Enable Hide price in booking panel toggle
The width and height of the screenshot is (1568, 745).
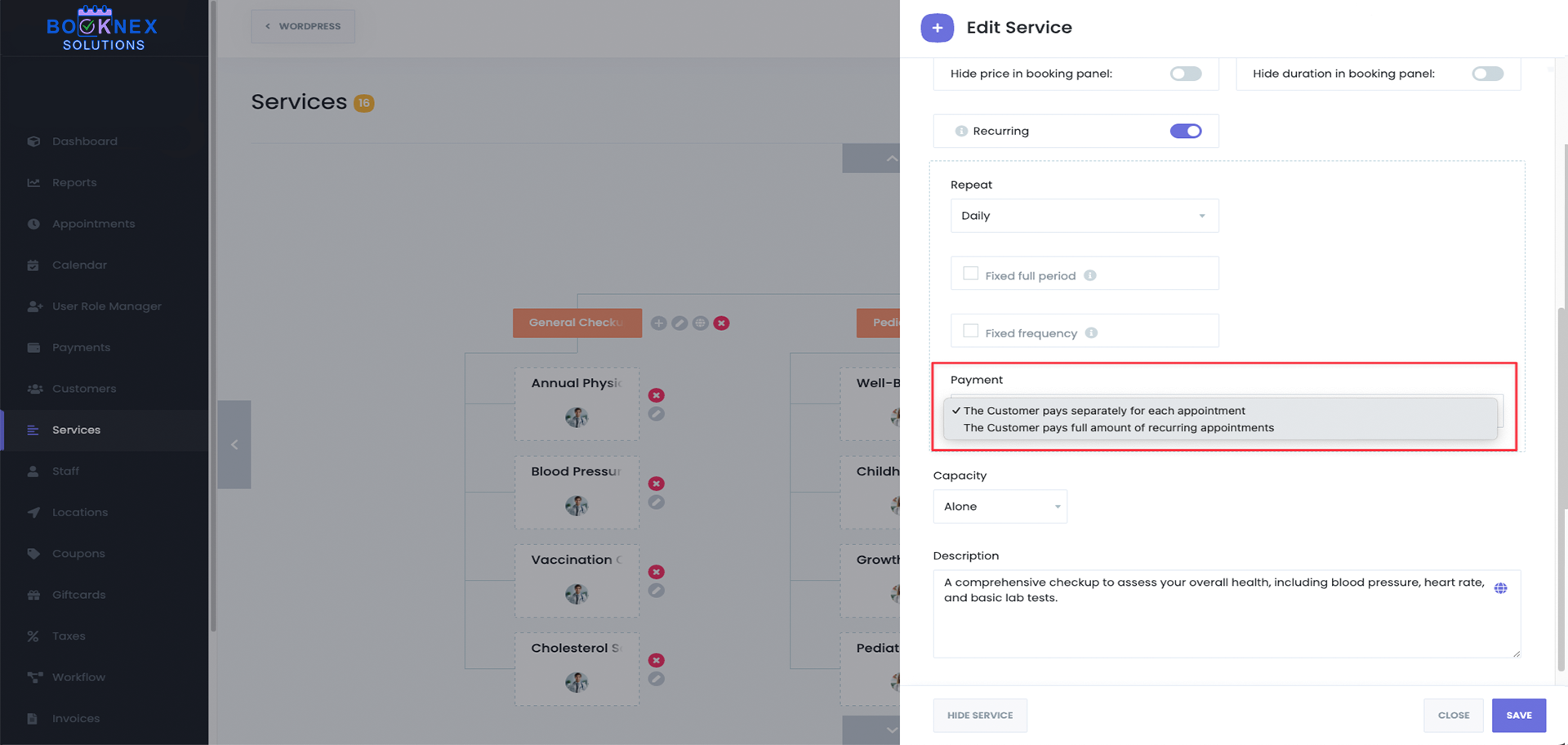coord(1185,74)
